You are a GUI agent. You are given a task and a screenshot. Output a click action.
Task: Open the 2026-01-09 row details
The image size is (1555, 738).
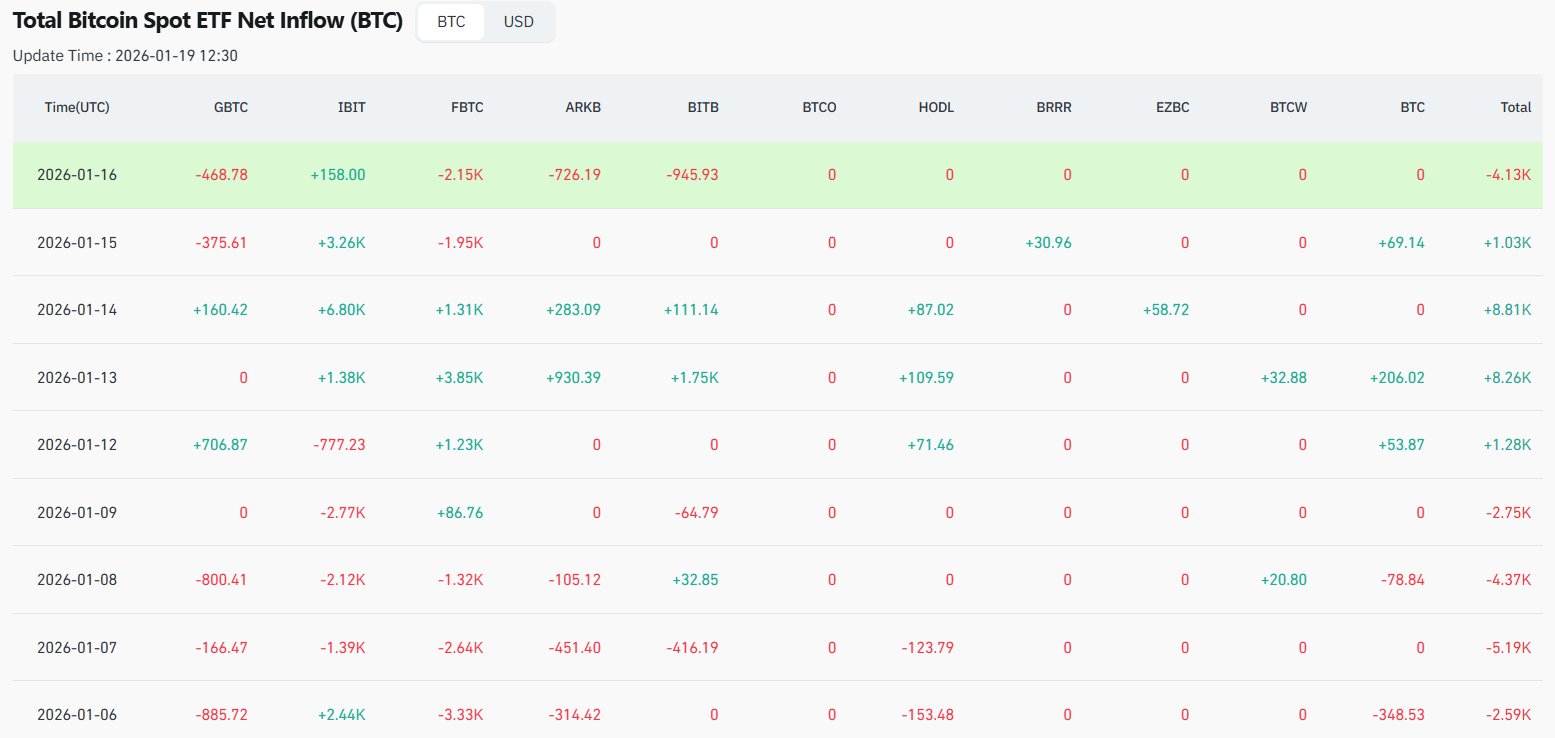click(77, 512)
